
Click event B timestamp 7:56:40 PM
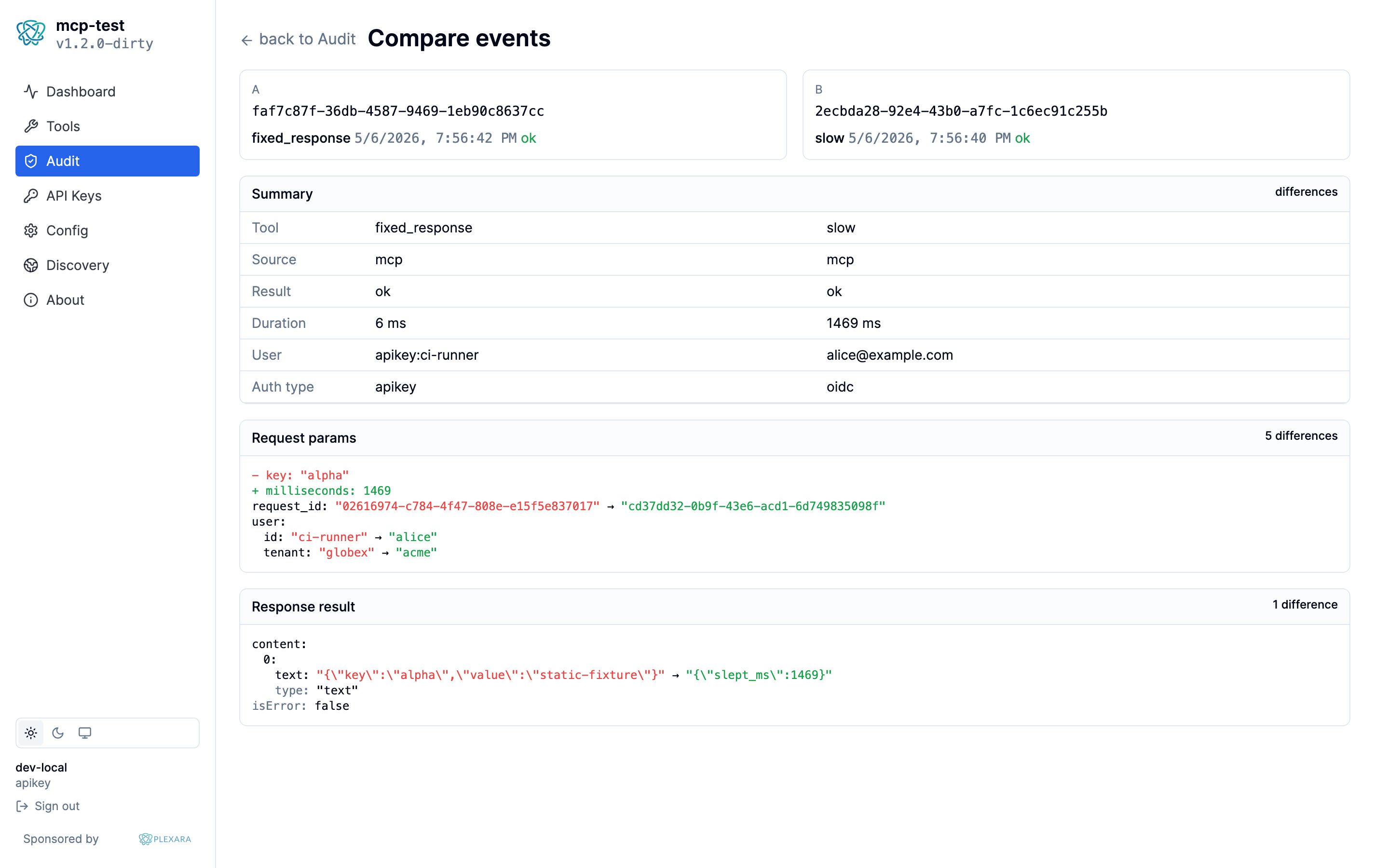(x=929, y=138)
